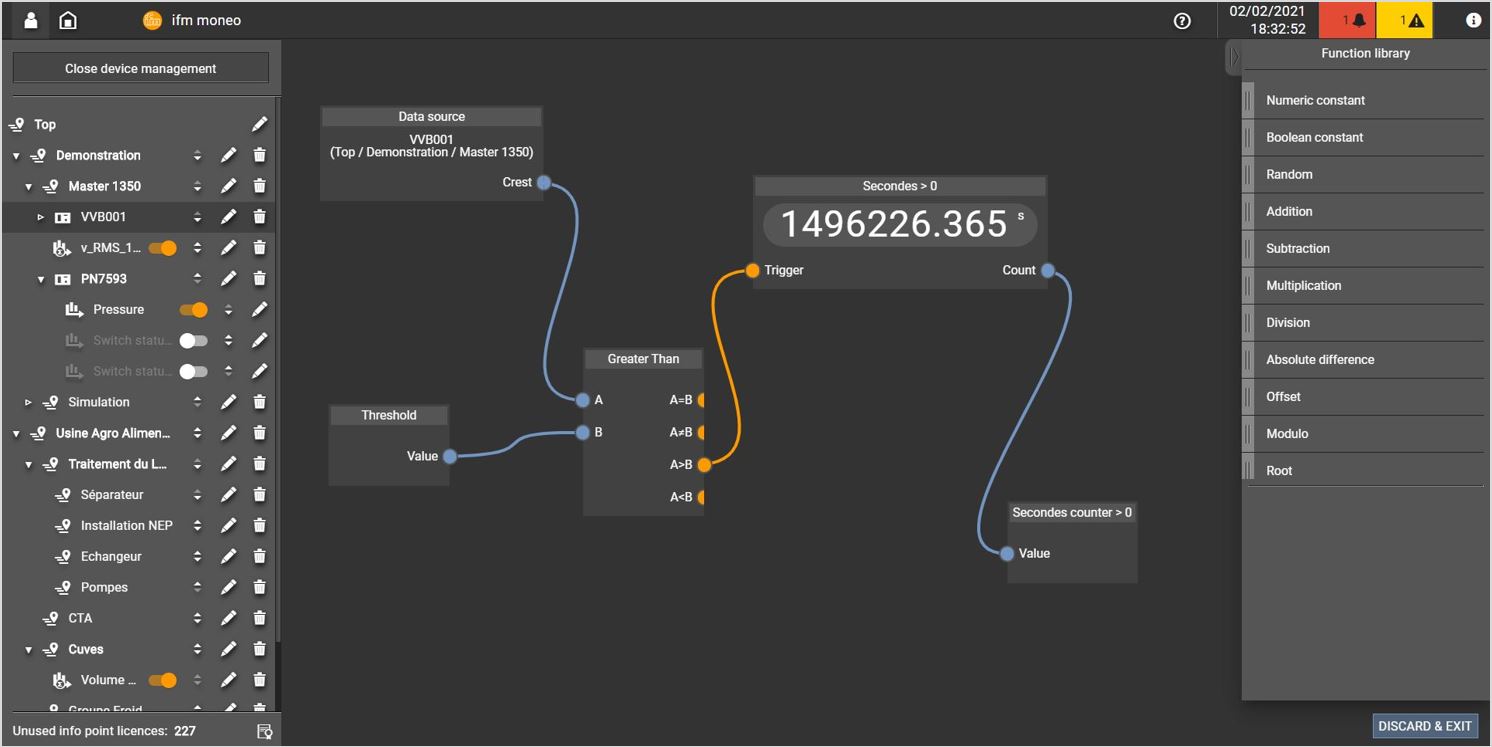
Task: Click the DISCARD & EXIT button
Action: click(1425, 726)
